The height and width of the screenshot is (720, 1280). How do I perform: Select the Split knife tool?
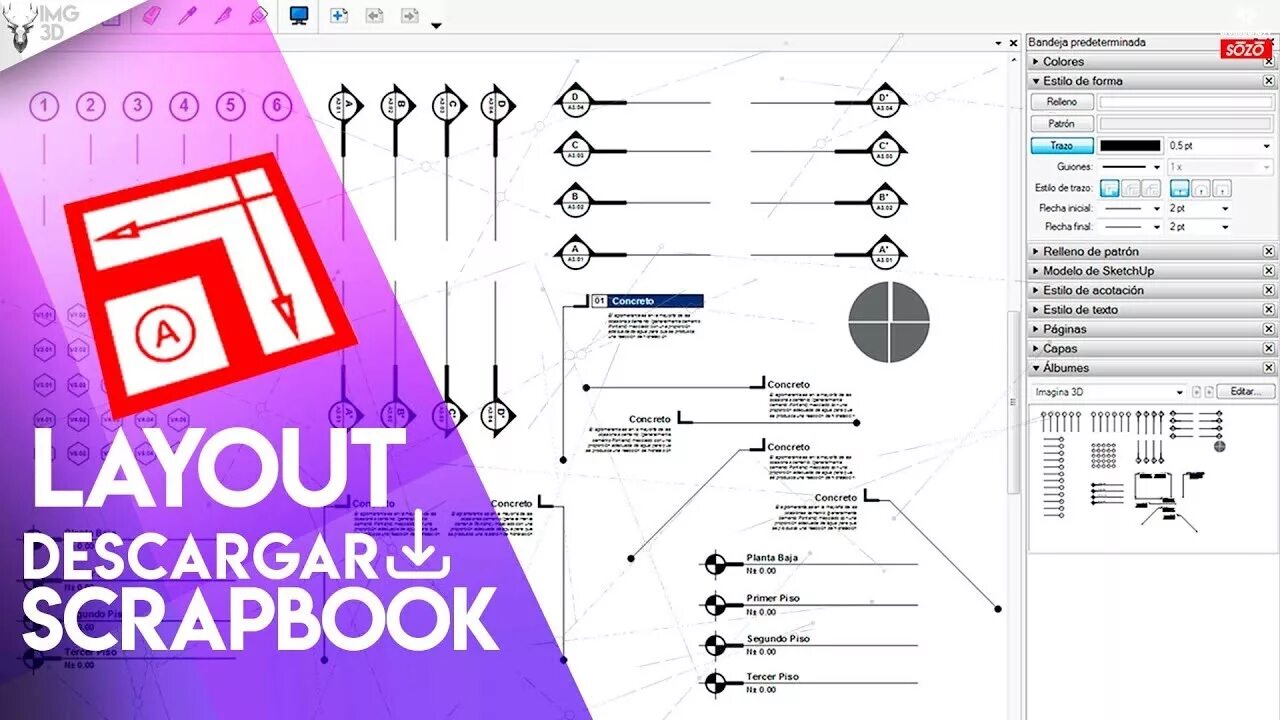tap(223, 16)
